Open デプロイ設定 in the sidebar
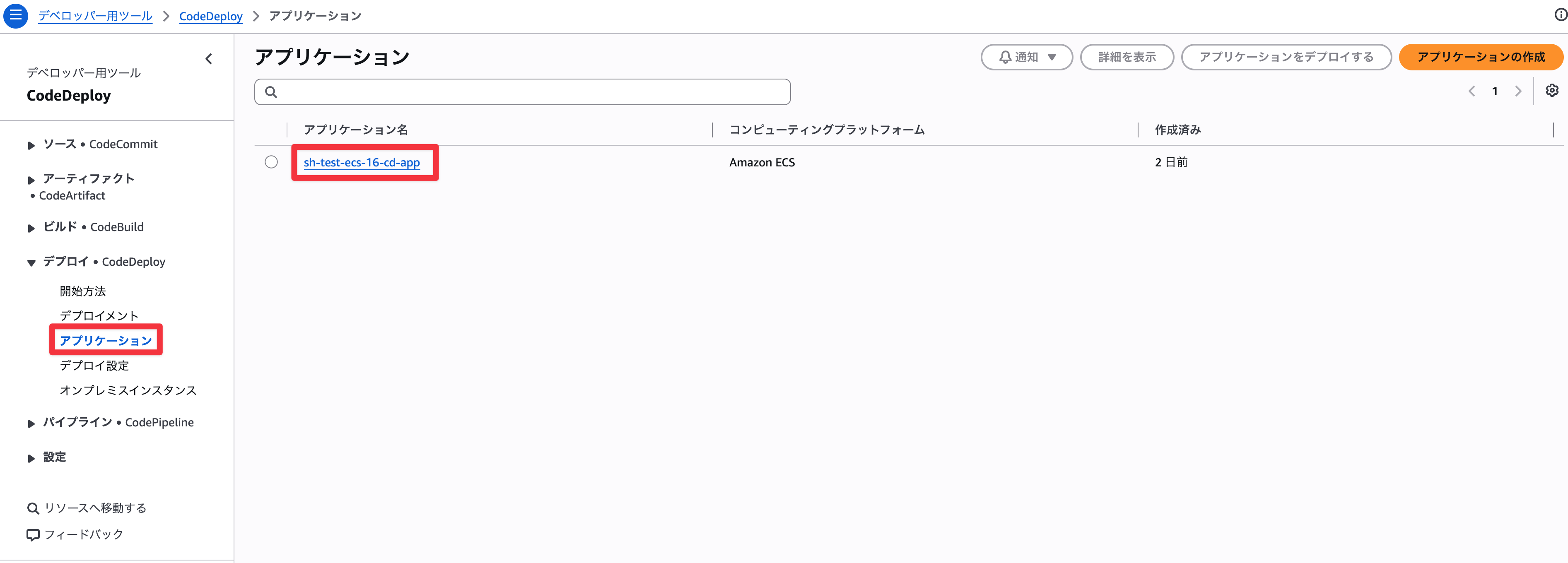Screen dimensions: 1568x563 tap(94, 365)
